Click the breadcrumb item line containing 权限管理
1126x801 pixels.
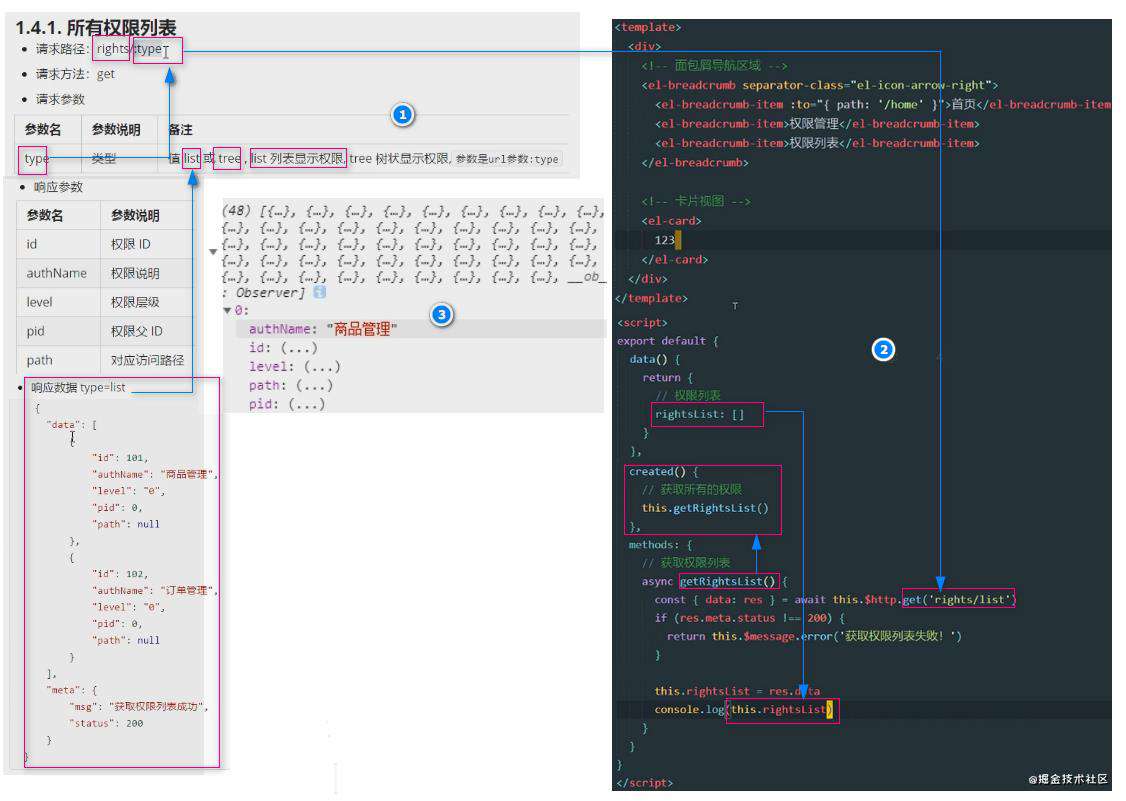[817, 124]
